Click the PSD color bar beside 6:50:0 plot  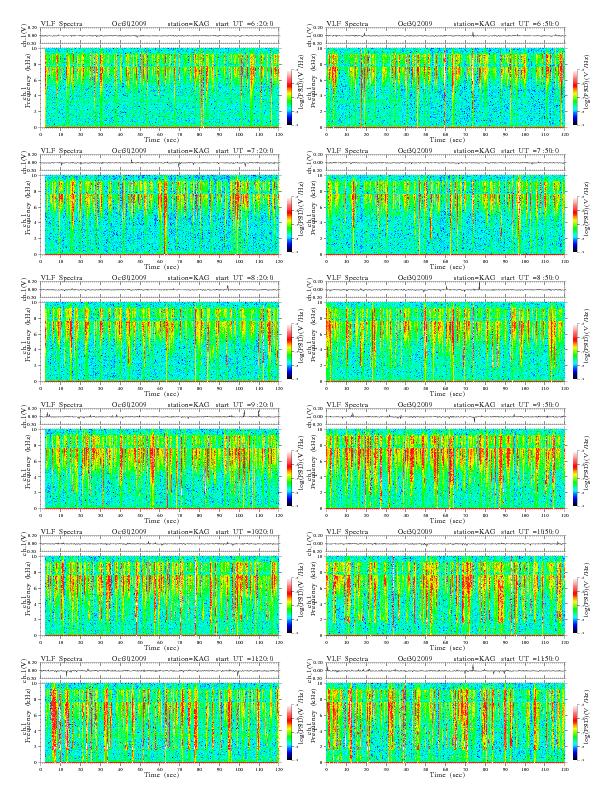pyautogui.click(x=575, y=97)
